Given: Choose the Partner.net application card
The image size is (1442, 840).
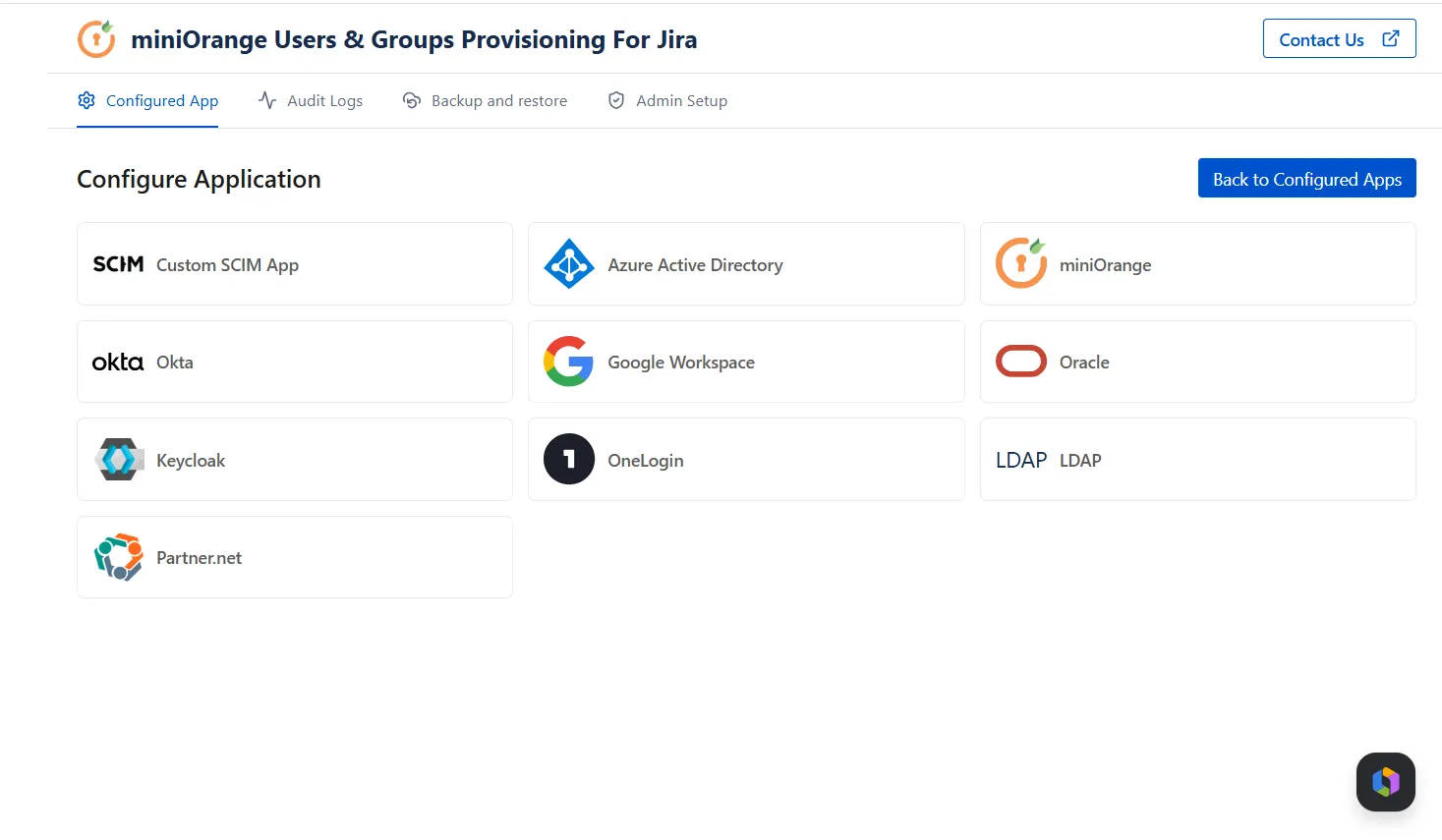Looking at the screenshot, I should pos(295,557).
